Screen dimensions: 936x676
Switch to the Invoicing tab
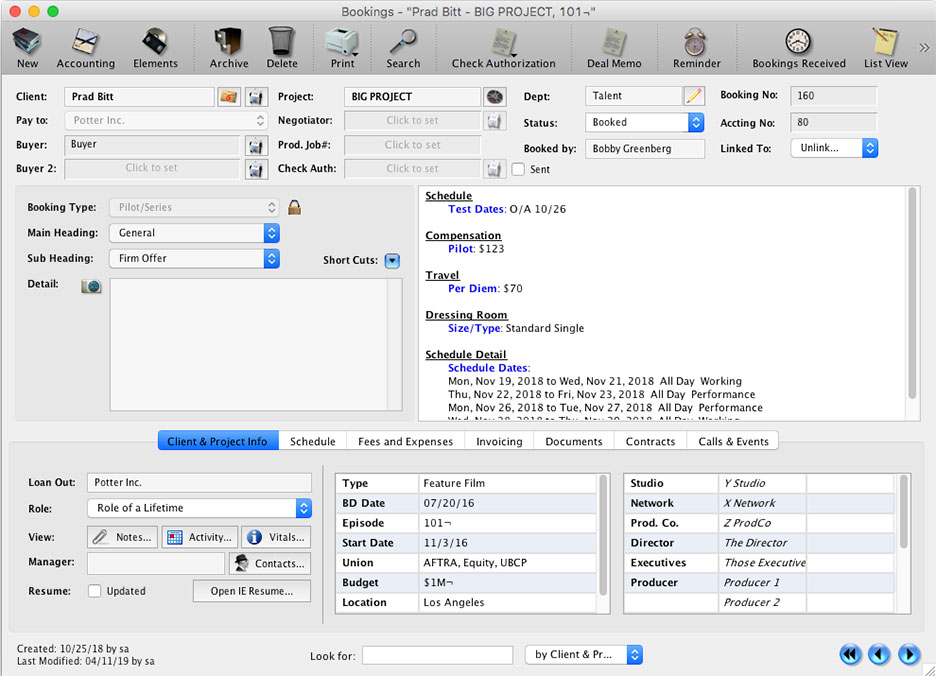click(x=499, y=441)
